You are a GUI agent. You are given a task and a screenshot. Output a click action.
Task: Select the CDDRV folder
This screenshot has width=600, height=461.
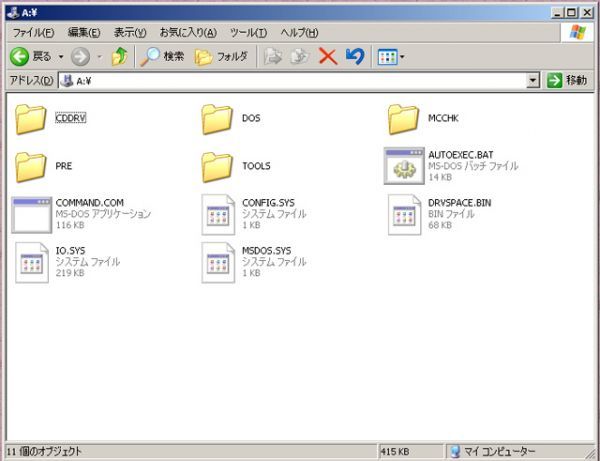(32, 119)
